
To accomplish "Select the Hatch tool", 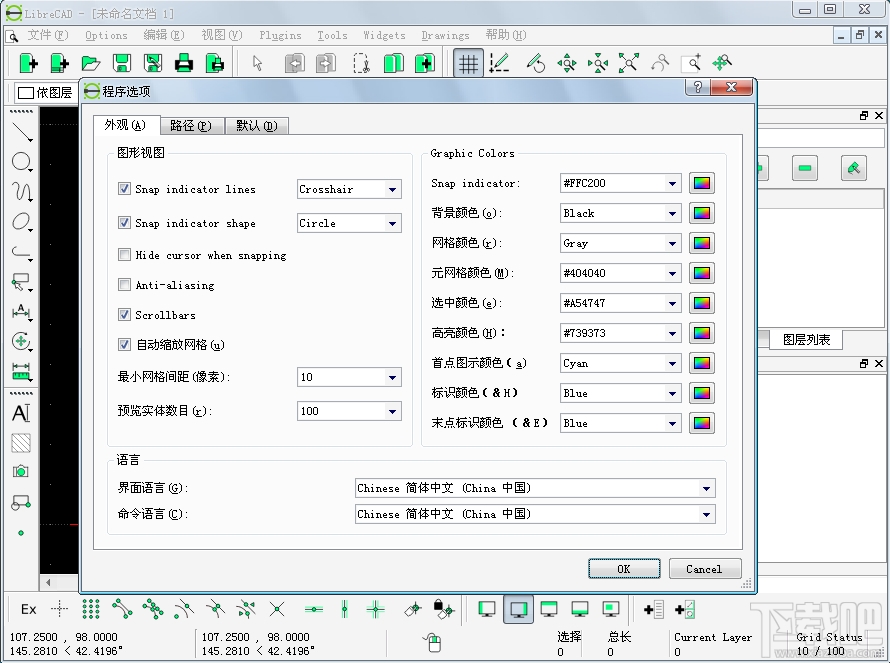I will pyautogui.click(x=22, y=443).
